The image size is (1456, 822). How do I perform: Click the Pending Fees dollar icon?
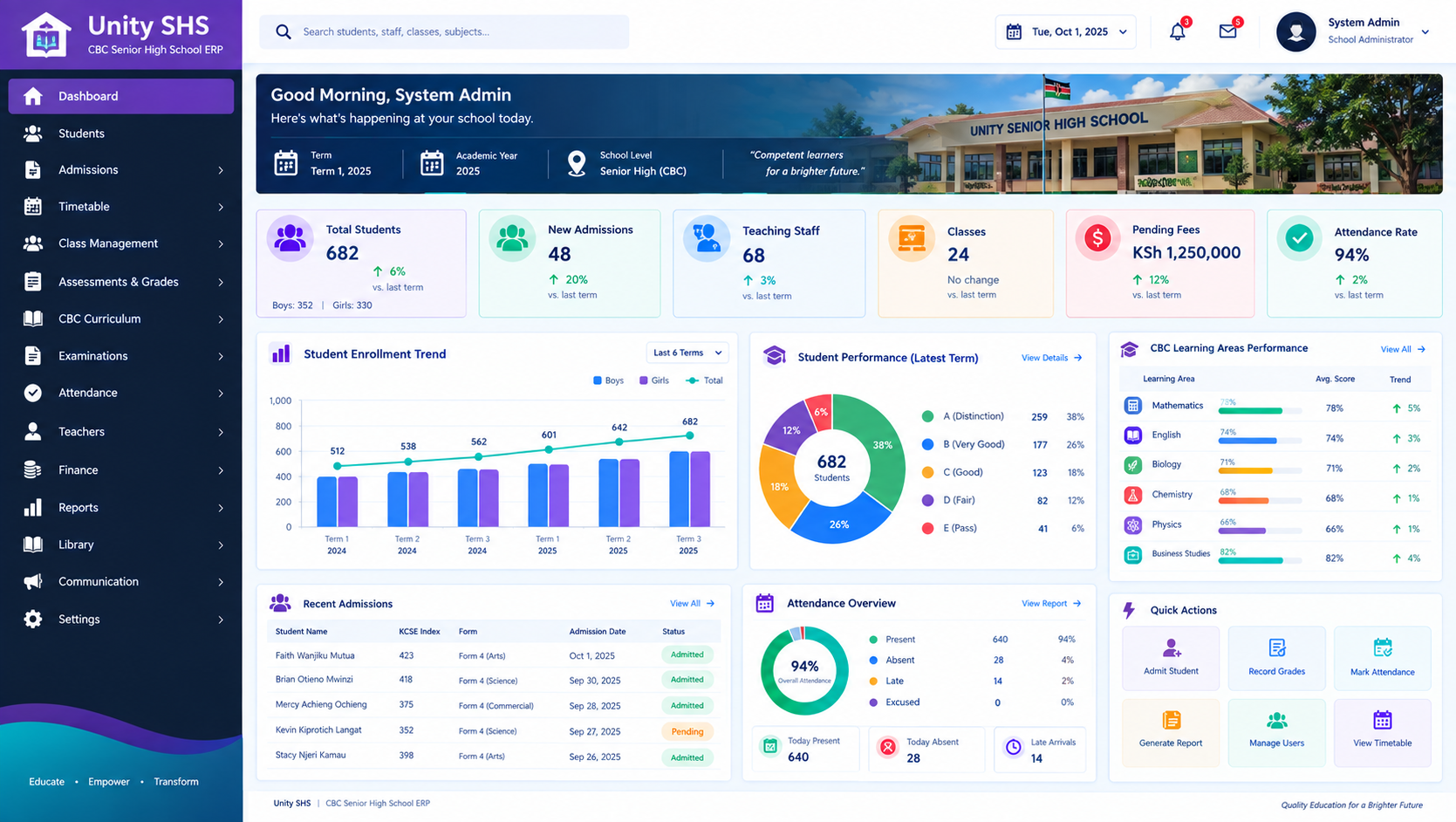coord(1098,237)
